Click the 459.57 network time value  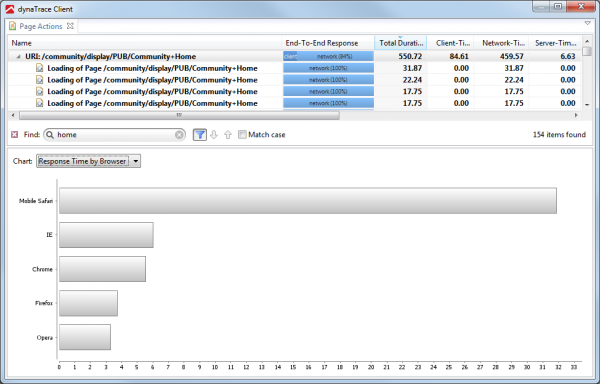point(512,56)
